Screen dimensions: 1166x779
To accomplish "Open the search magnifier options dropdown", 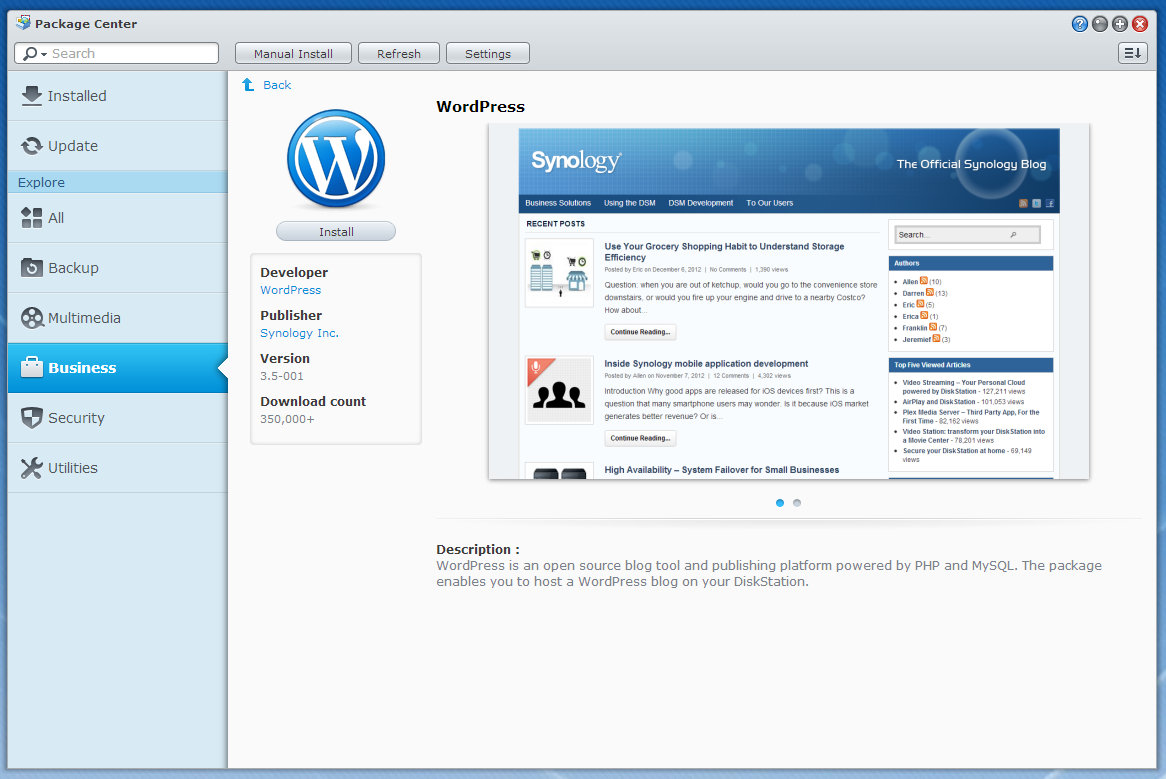I will [x=35, y=54].
